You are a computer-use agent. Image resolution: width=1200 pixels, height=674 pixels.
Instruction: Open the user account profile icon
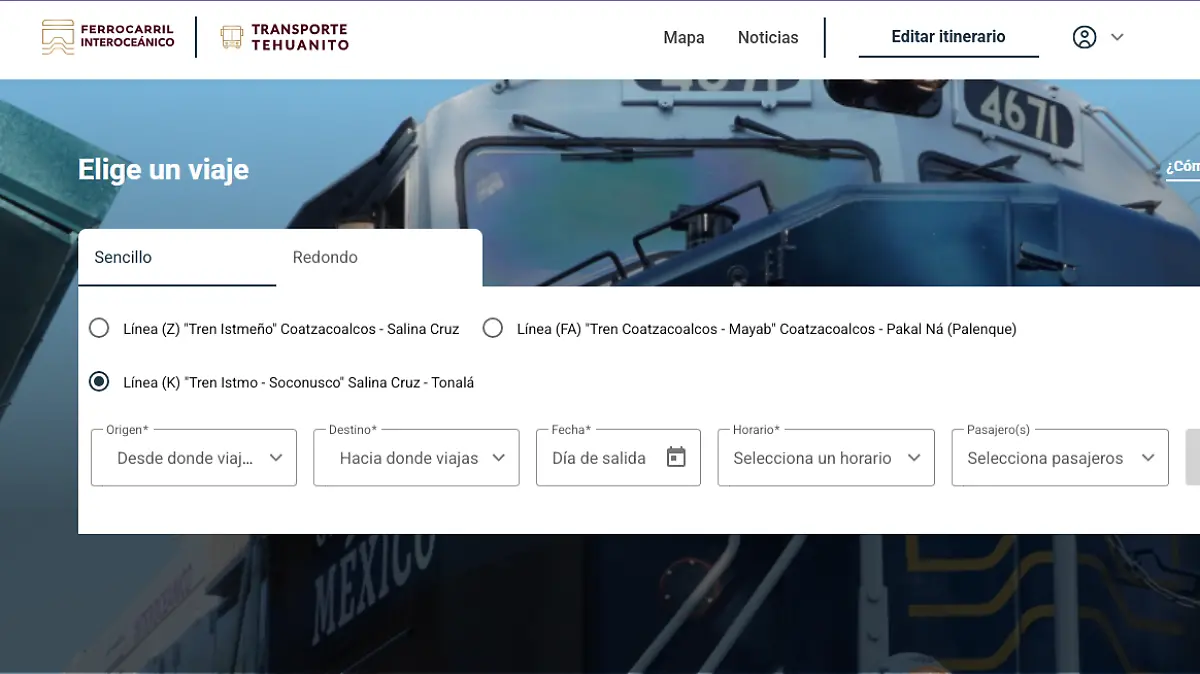coord(1084,37)
